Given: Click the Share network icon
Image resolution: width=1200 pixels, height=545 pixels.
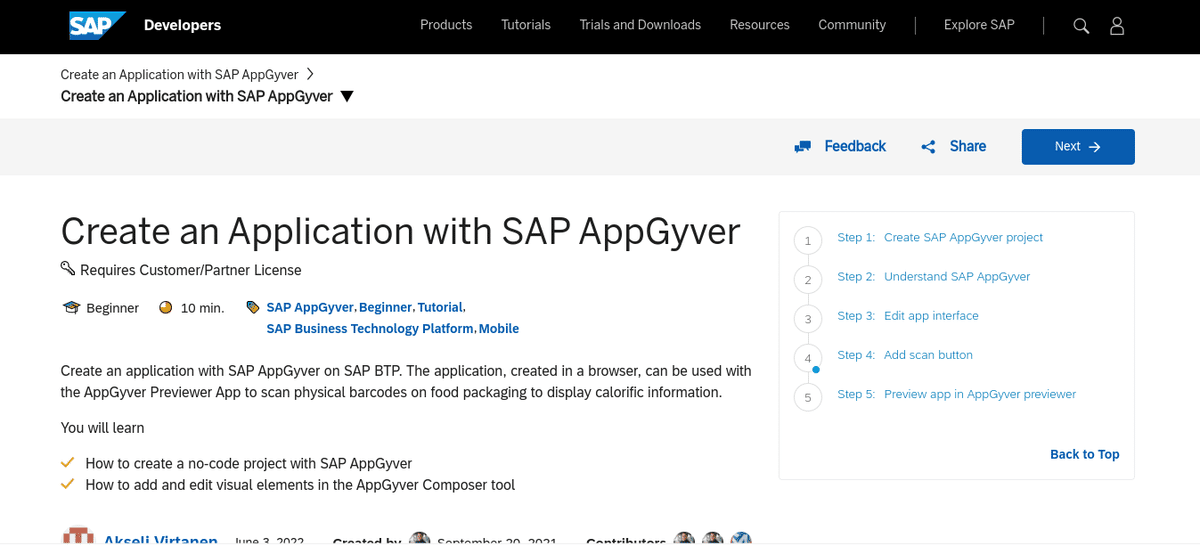Looking at the screenshot, I should 928,147.
